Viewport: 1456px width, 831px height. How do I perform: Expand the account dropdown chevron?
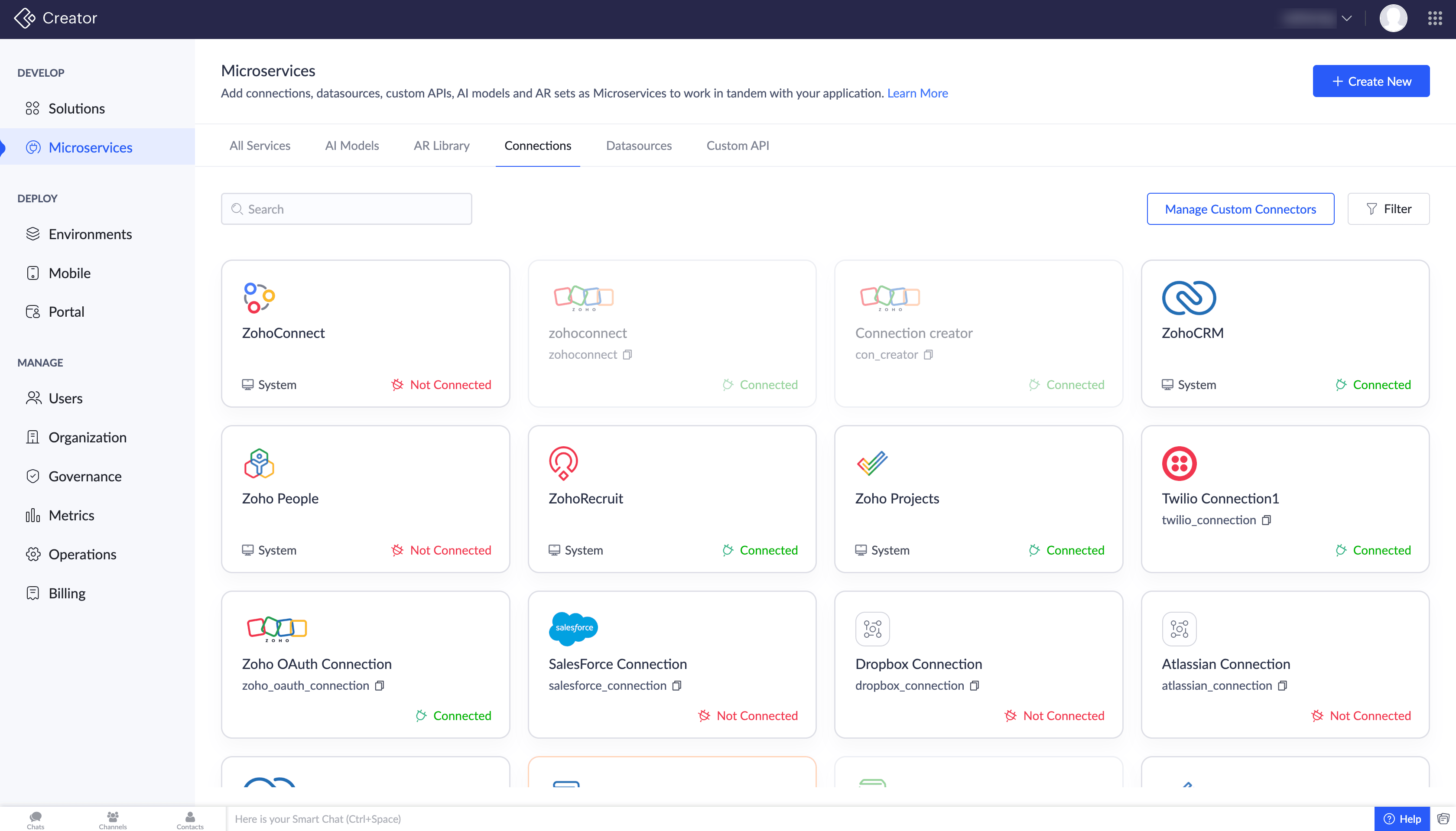tap(1346, 18)
